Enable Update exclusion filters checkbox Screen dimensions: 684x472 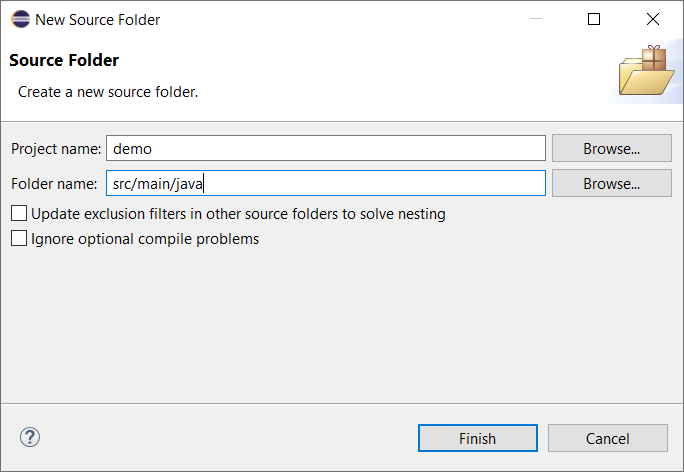tap(19, 213)
